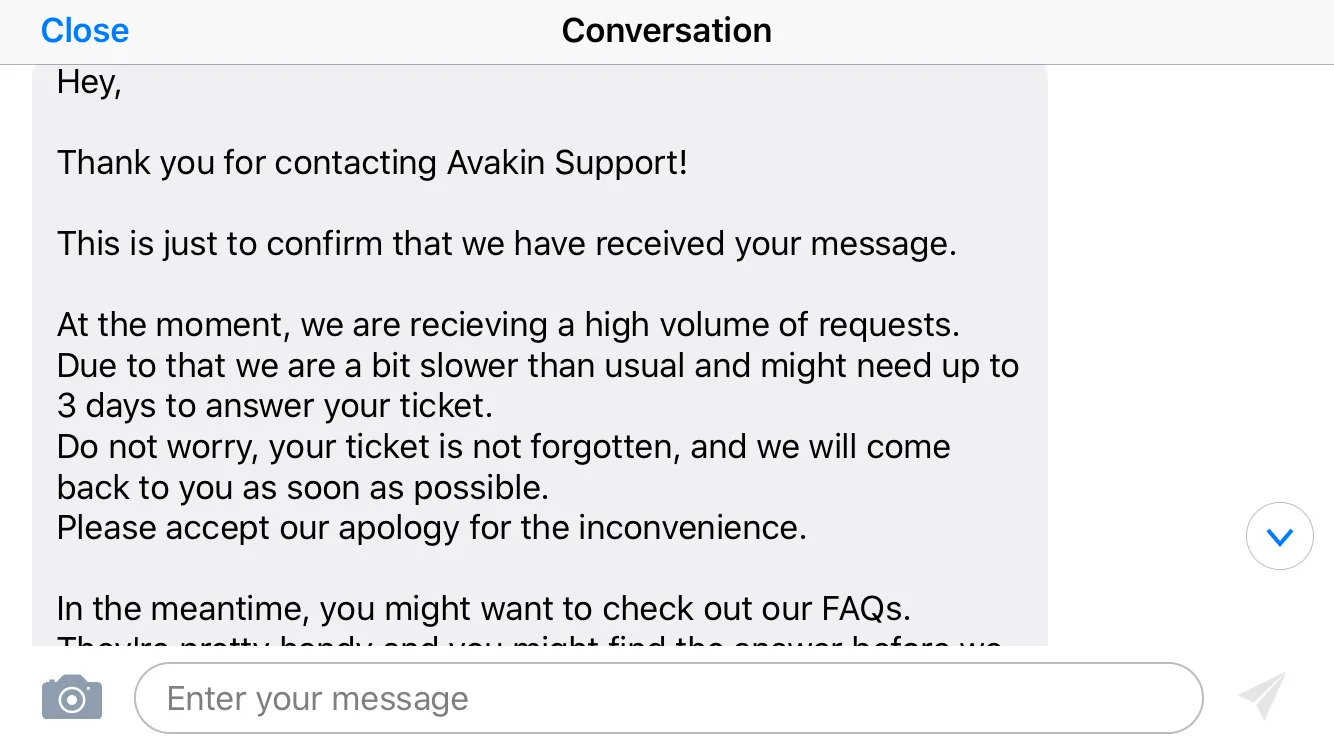Tap the 'Hey,' greeting line
The image size is (1334, 750).
(x=89, y=83)
